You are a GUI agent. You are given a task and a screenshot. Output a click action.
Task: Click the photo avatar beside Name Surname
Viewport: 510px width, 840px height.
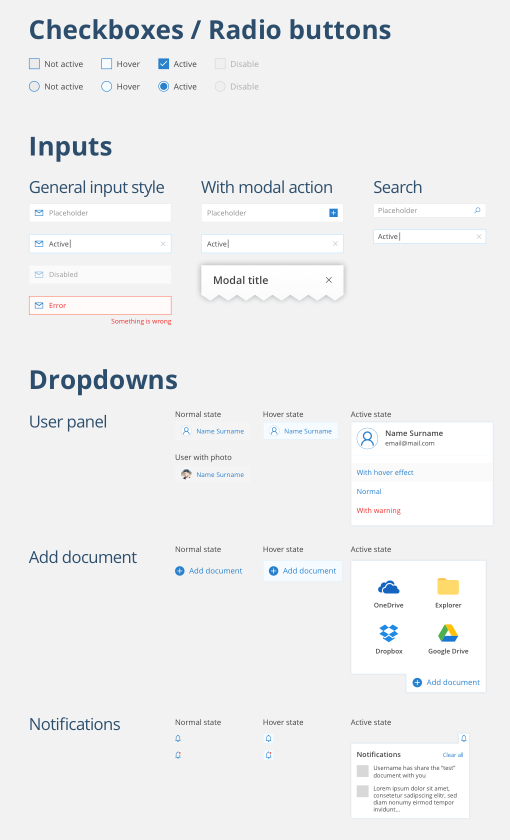[x=186, y=474]
